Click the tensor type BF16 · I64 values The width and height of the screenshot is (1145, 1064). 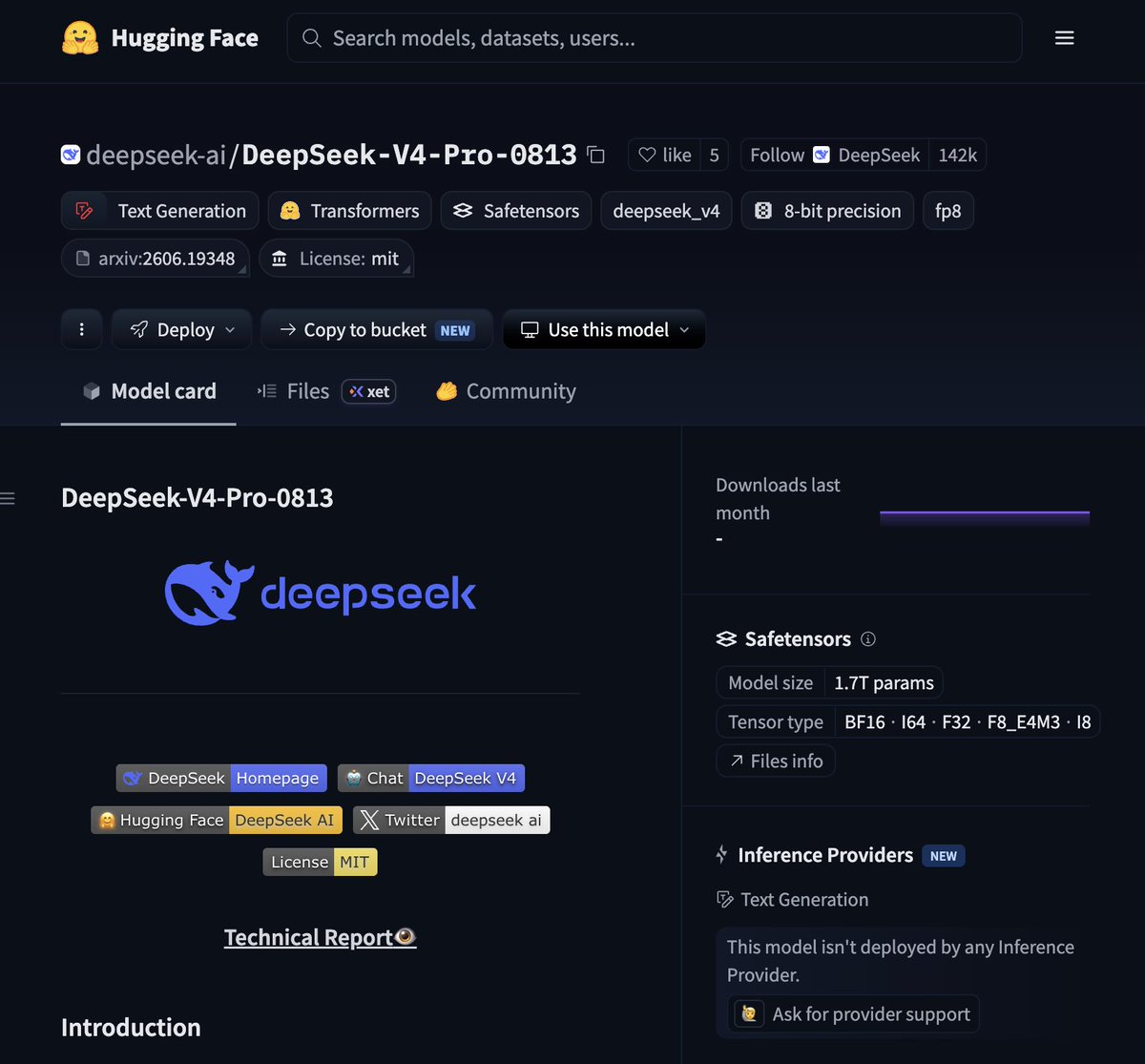(968, 722)
